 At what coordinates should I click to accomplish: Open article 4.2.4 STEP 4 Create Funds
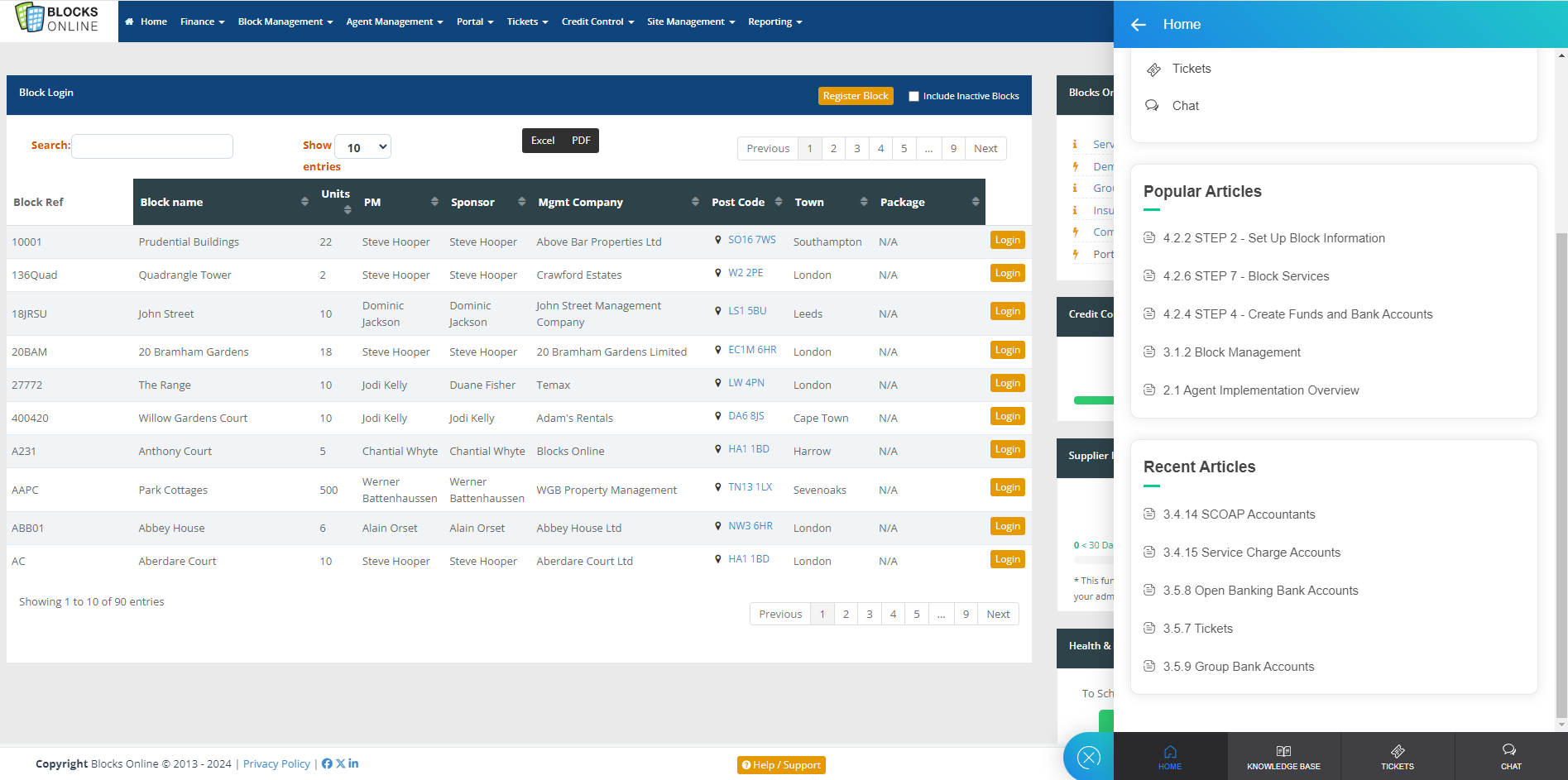click(x=1297, y=314)
